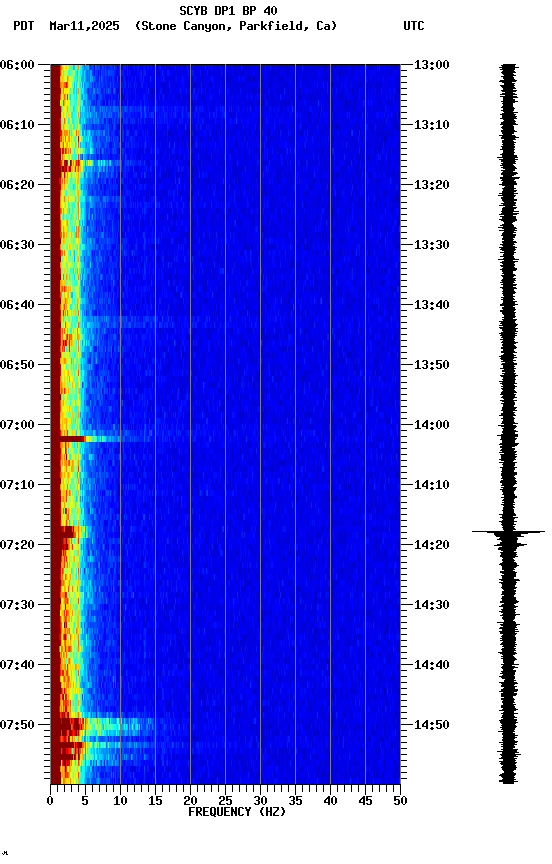The image size is (552, 864).
Task: Click the '07:00' PDT time label
Action: pyautogui.click(x=17, y=425)
